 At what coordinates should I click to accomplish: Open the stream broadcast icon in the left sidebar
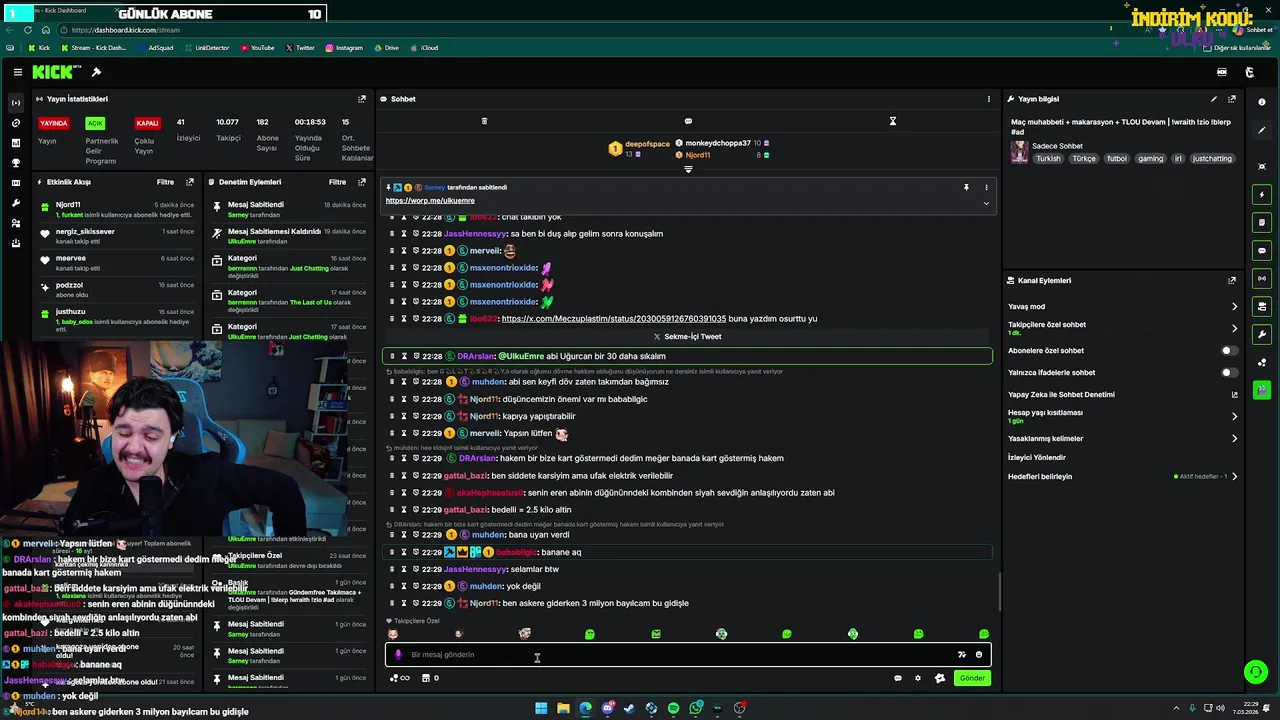pyautogui.click(x=15, y=103)
